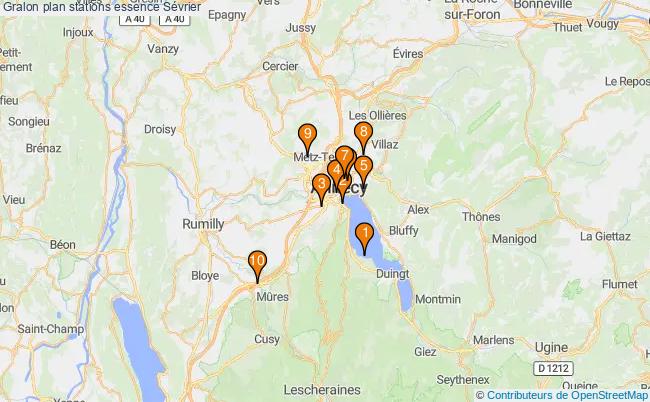
Task: Click the Bonneville town label
Action: click(x=543, y=5)
